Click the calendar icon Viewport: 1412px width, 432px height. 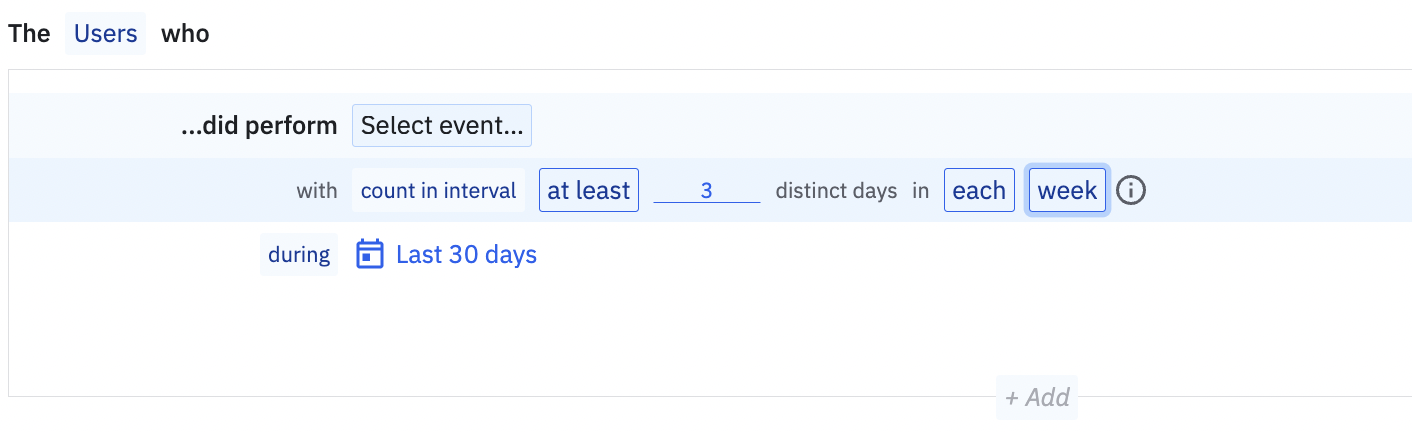pyautogui.click(x=370, y=254)
